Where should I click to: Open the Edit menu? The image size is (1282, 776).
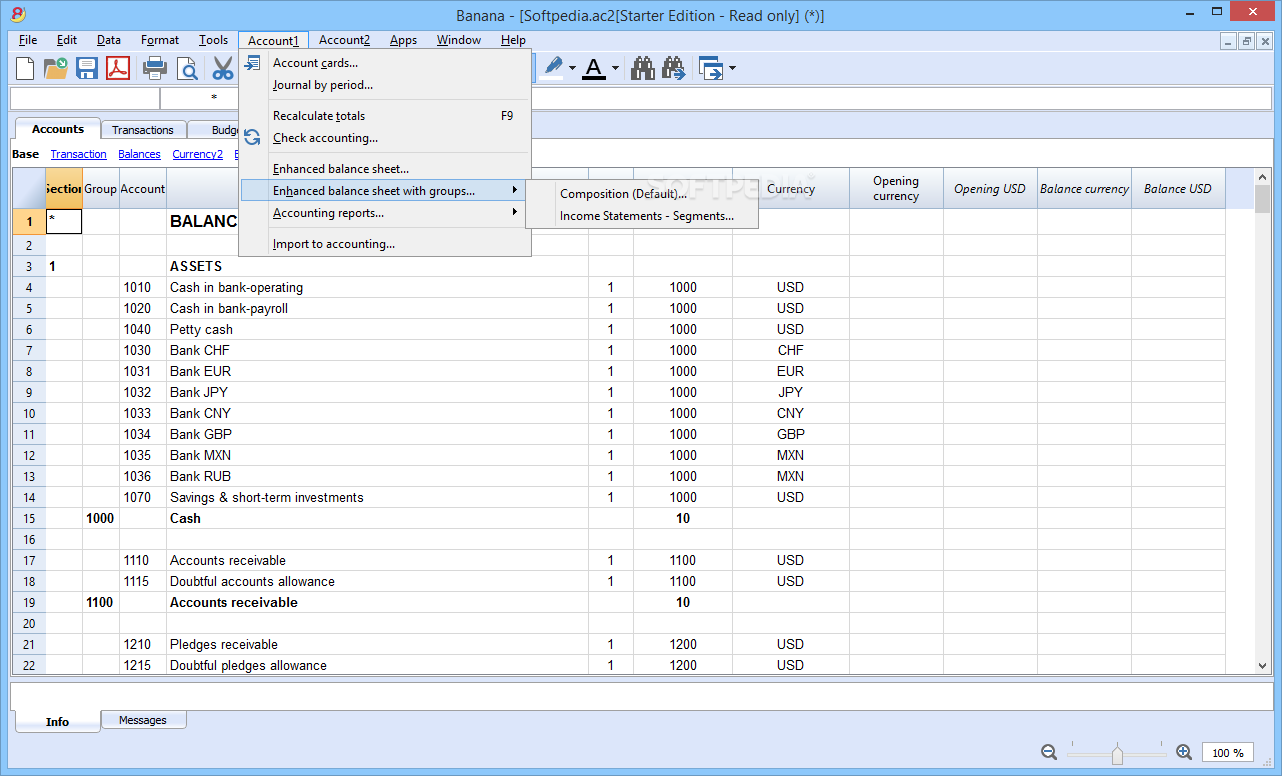67,40
